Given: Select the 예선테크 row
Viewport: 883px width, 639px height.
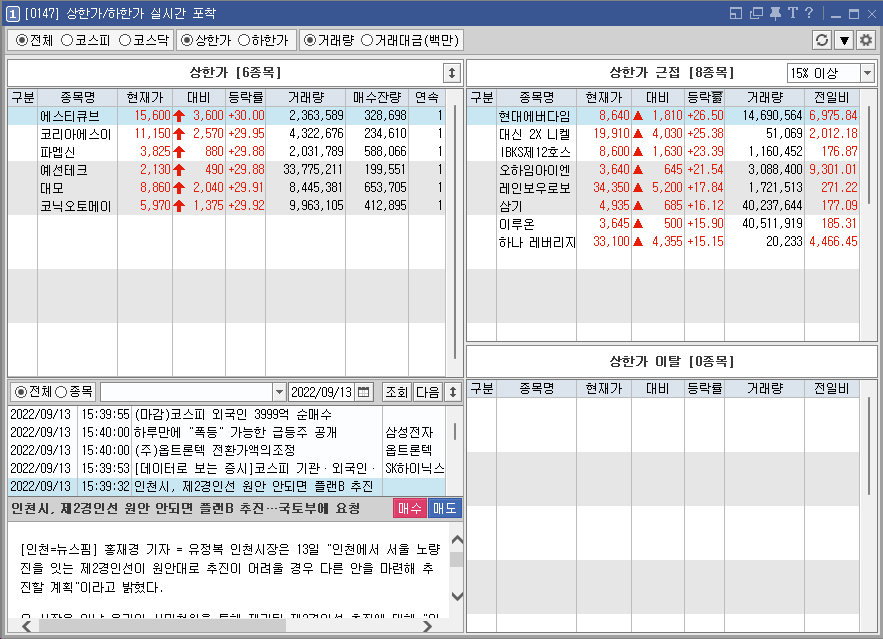Looking at the screenshot, I should 227,170.
